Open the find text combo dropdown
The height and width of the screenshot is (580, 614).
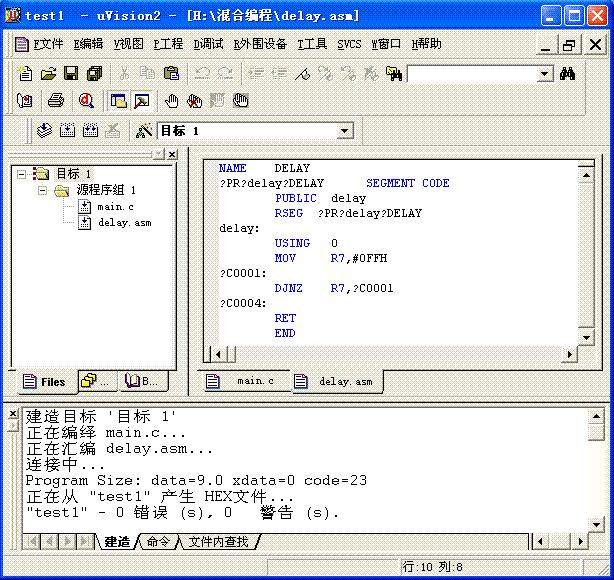(x=544, y=74)
